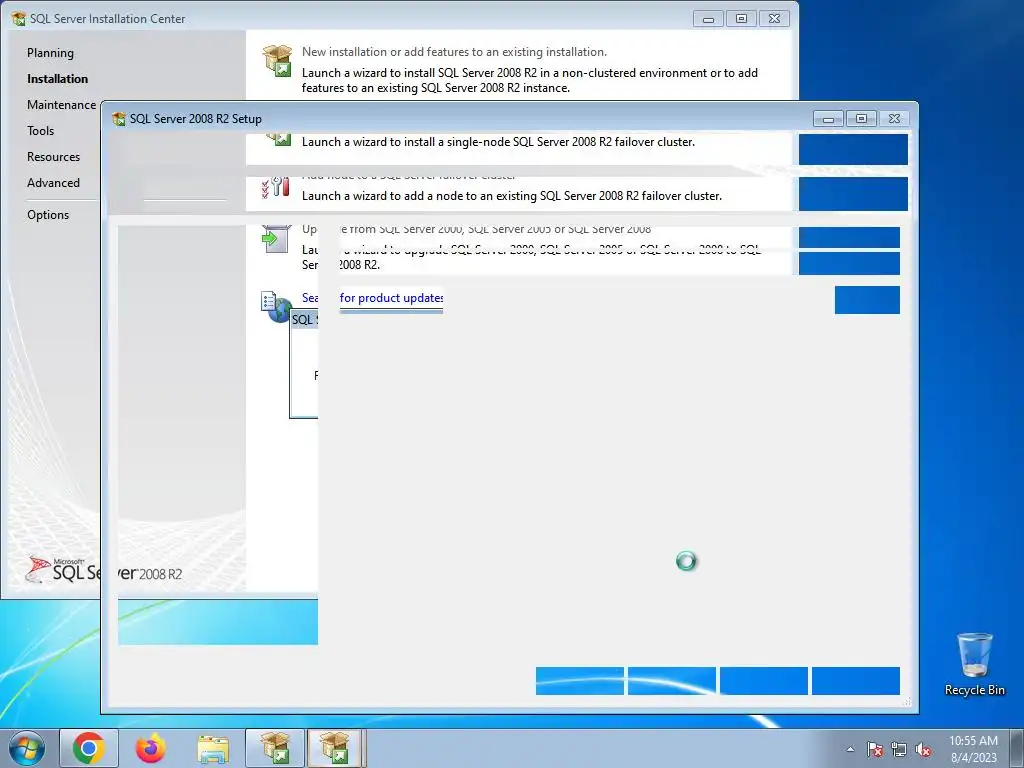Click the upgrade green arrow icon

click(276, 239)
